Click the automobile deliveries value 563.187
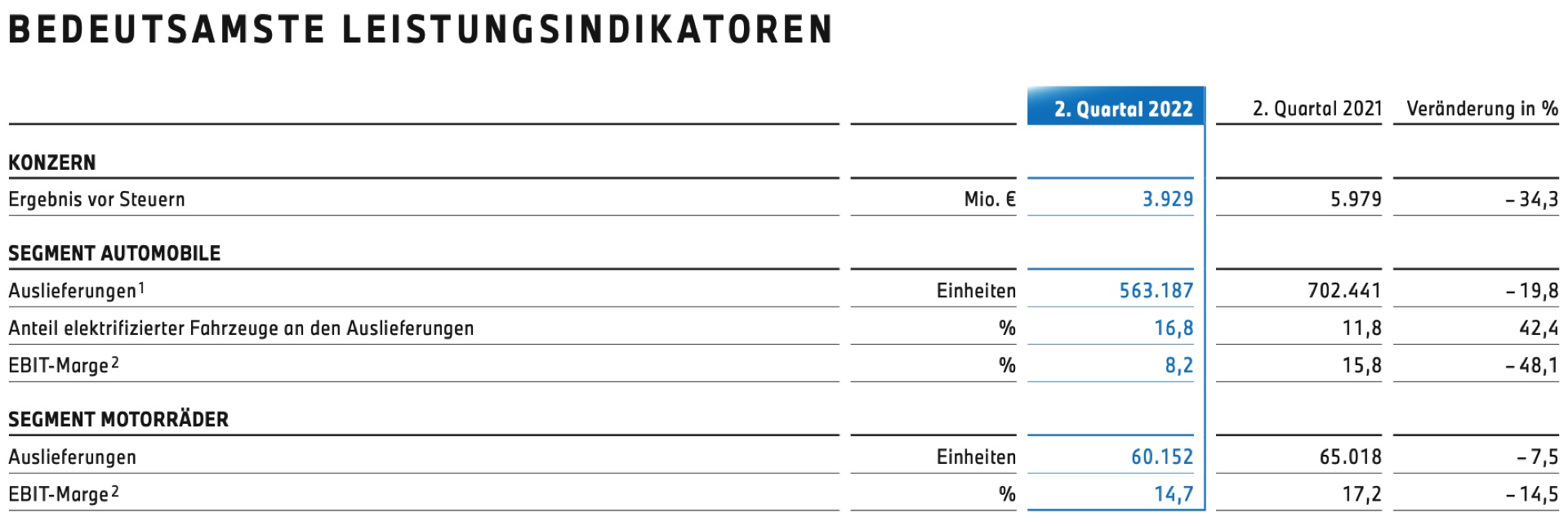1568x526 pixels. [1156, 291]
